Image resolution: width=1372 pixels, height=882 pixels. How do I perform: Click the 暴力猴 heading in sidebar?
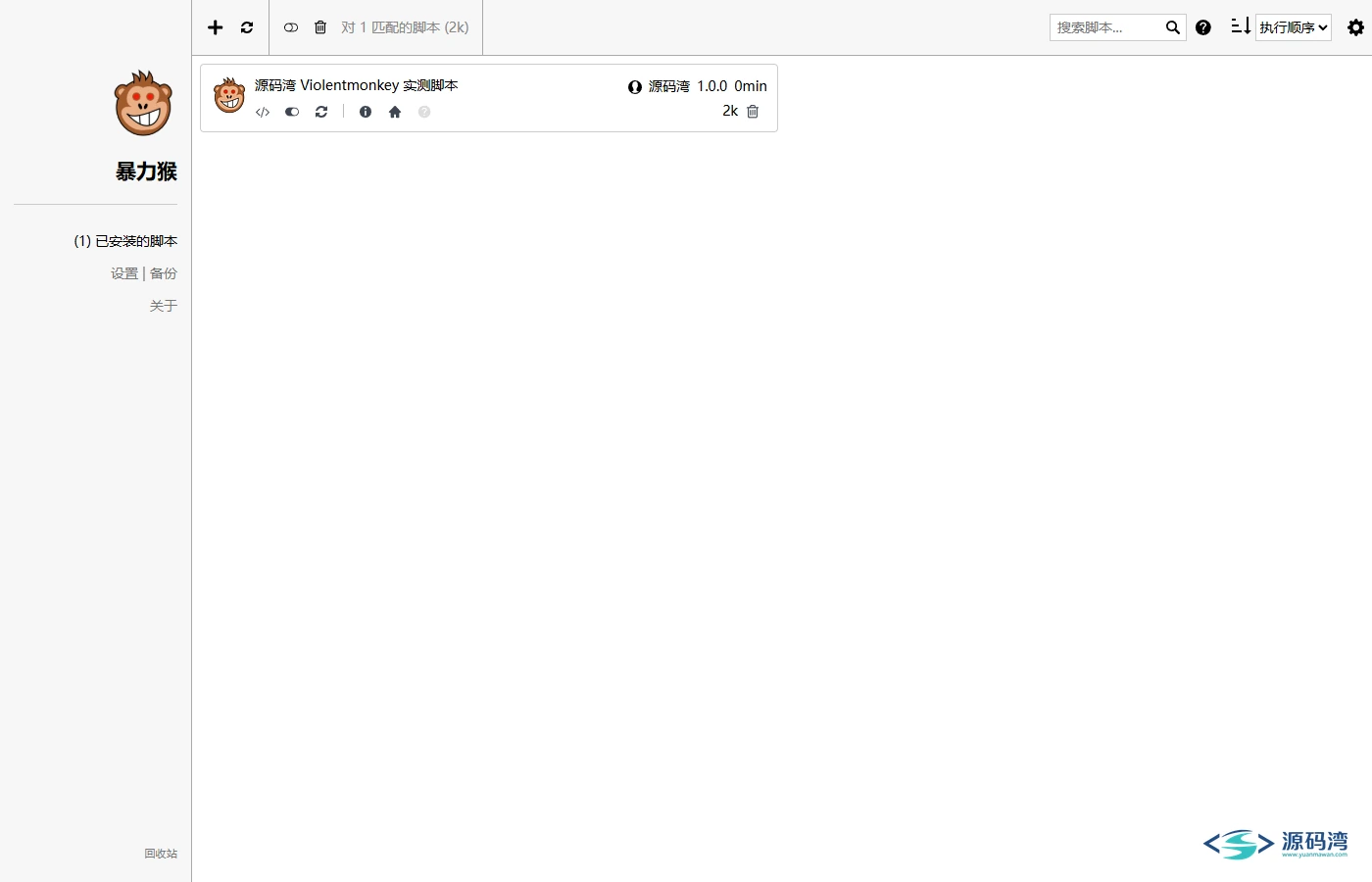146,171
